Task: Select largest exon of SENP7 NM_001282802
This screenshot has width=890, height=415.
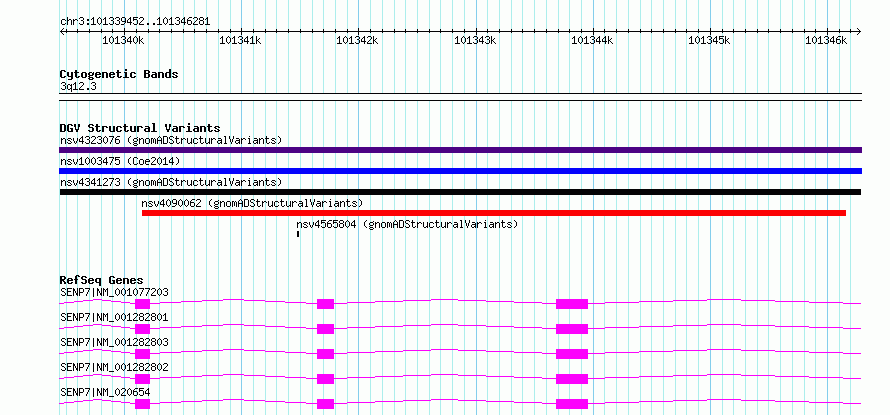Action: [x=572, y=379]
